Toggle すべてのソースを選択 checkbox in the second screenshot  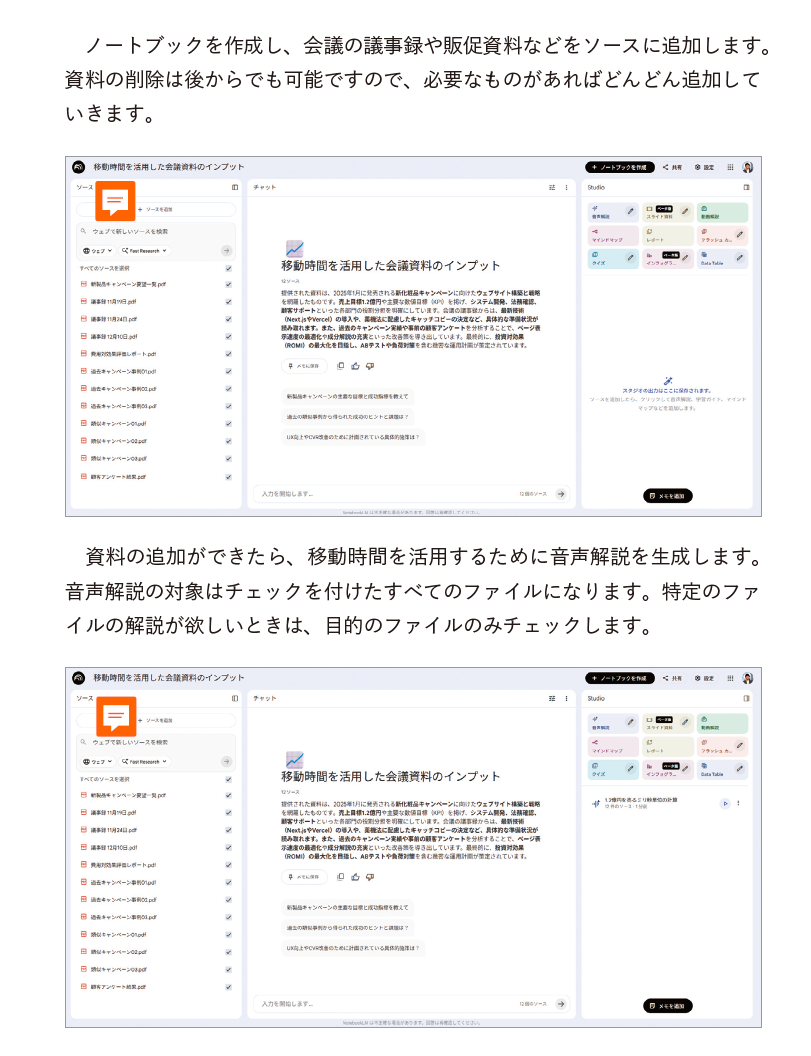[228, 778]
